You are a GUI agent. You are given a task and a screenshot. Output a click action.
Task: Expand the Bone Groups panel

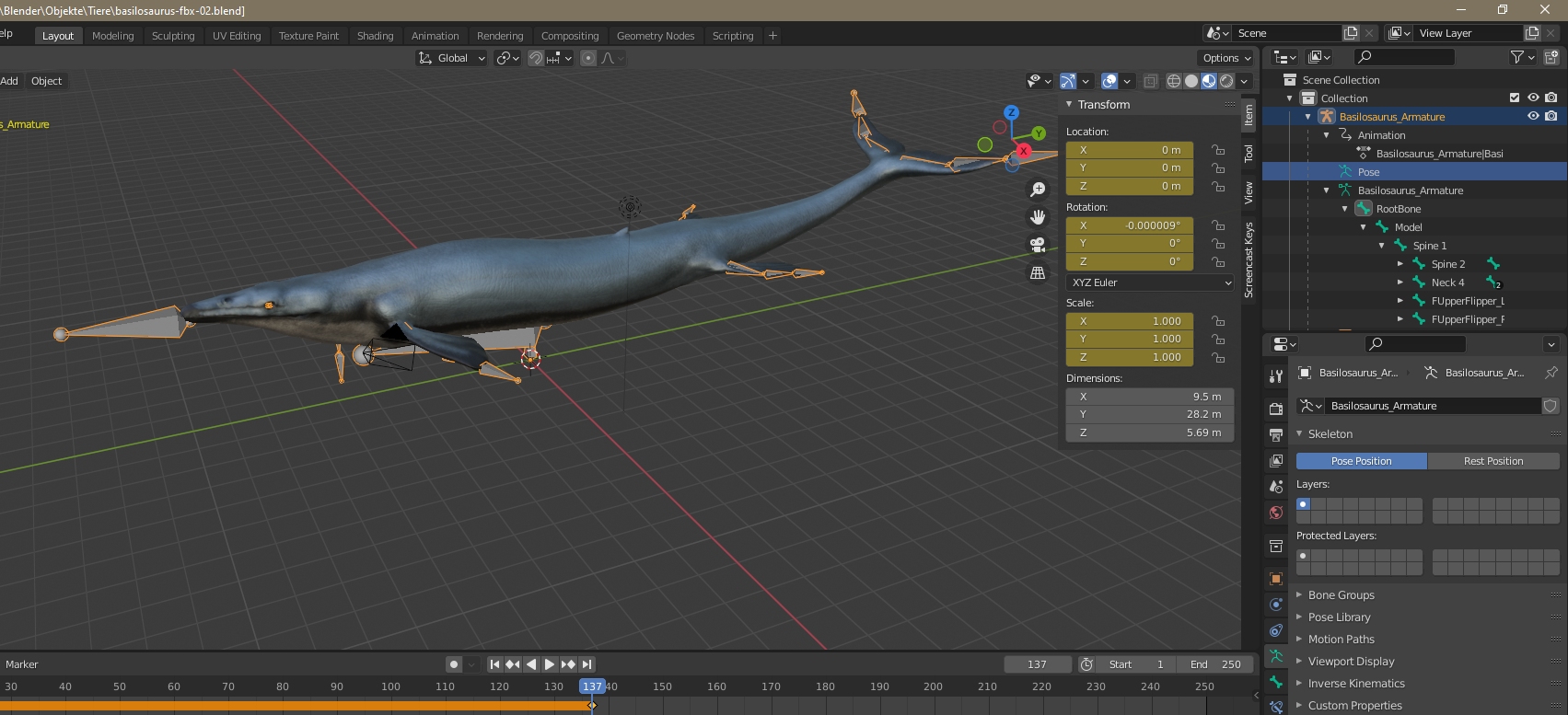[x=1341, y=595]
